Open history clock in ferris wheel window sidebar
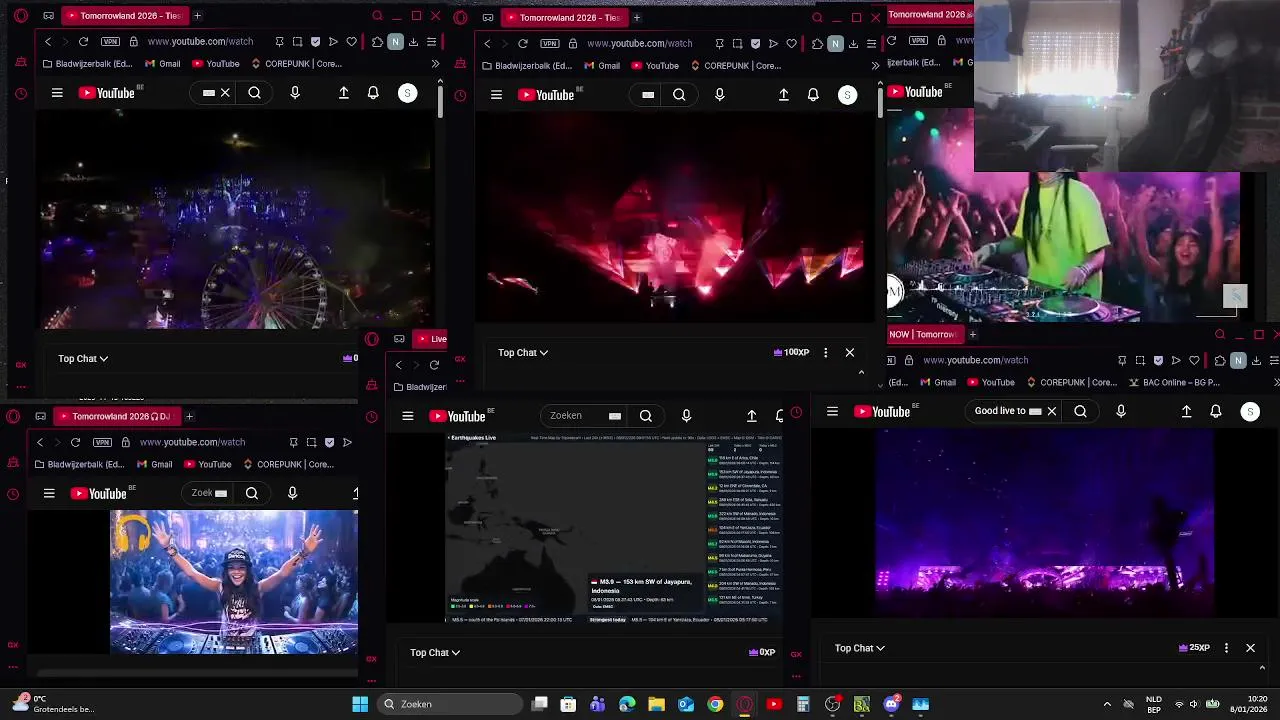The image size is (1280, 720). [21, 94]
